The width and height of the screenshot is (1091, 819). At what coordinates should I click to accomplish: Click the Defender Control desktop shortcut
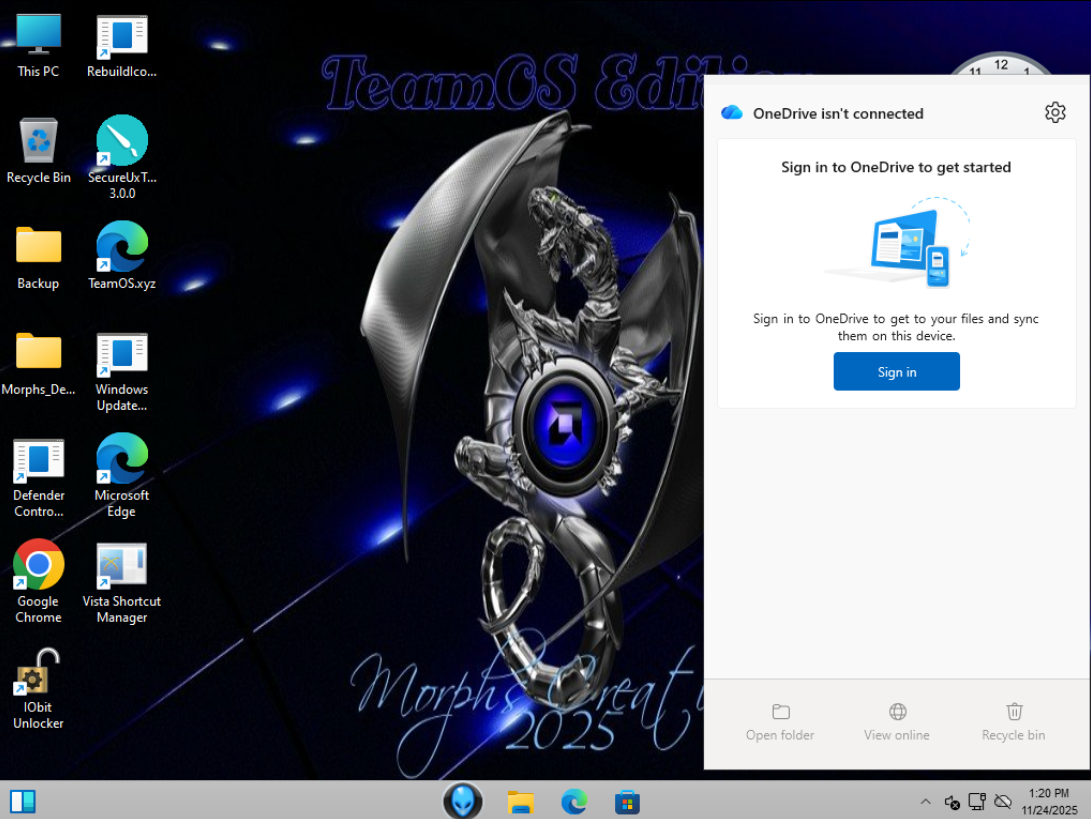tap(39, 461)
